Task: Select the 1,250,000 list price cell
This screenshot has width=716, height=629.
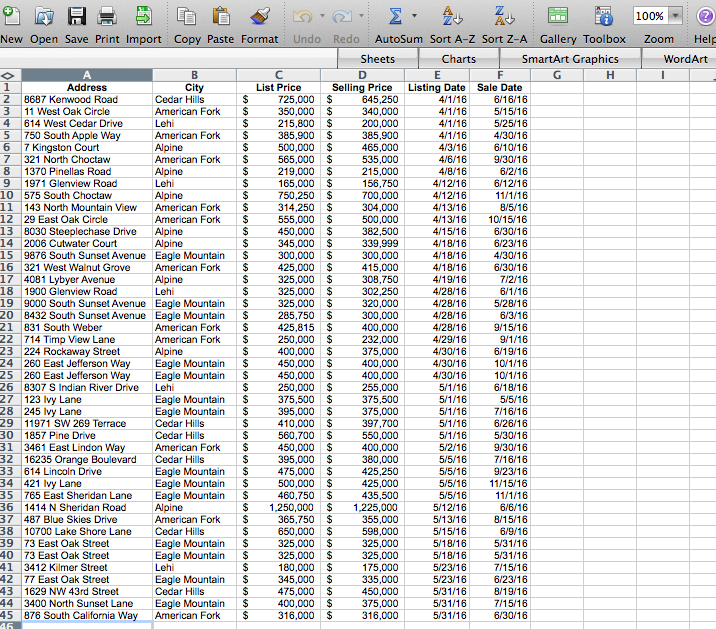Action: [279, 507]
